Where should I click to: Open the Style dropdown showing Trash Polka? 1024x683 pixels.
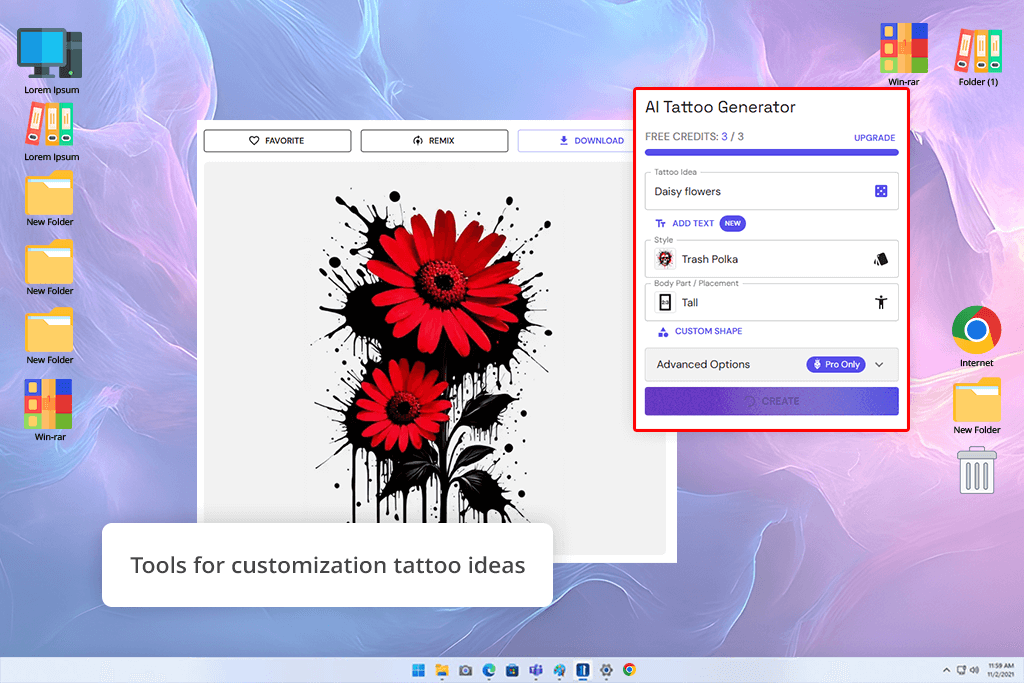771,259
